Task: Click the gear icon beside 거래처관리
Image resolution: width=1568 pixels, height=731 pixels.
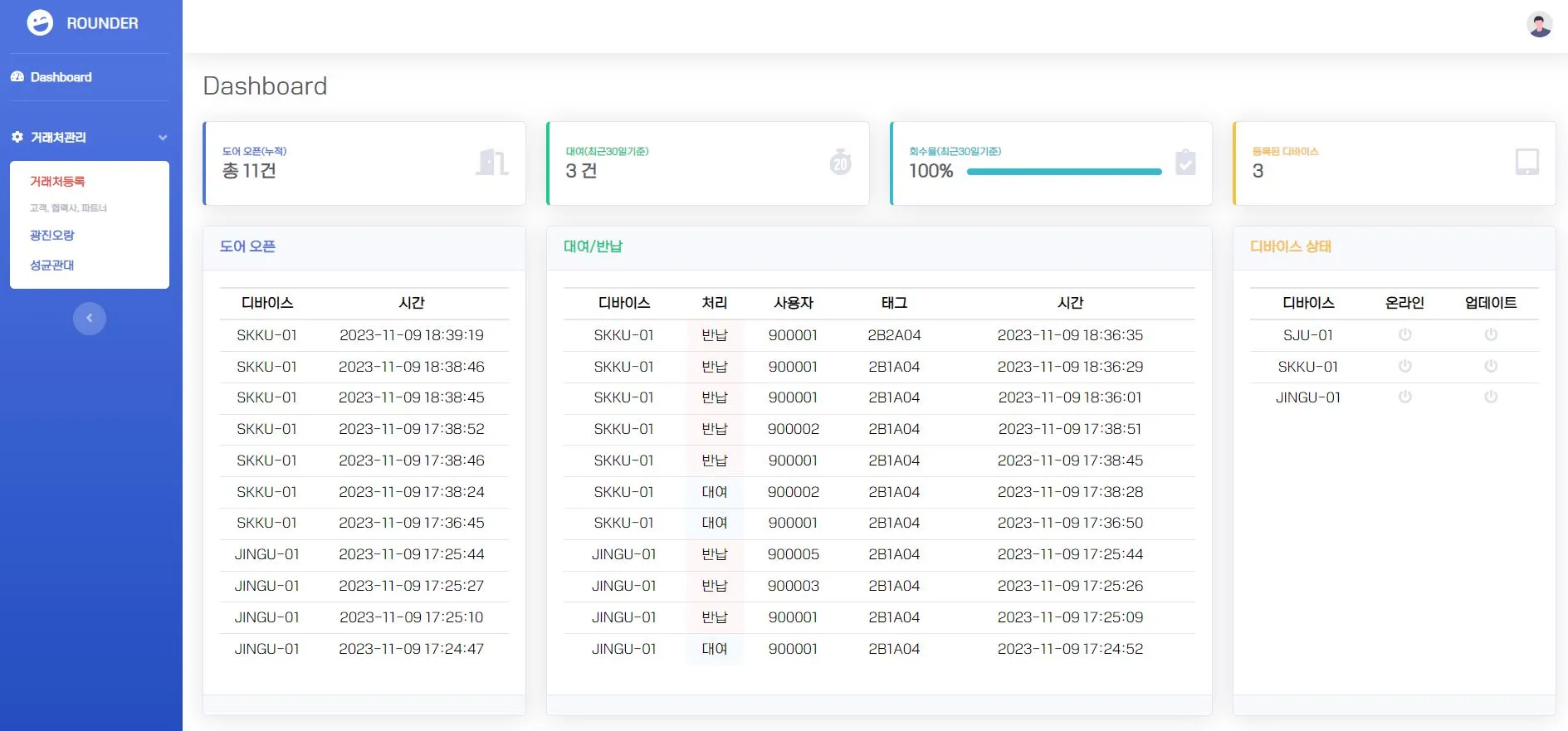Action: (17, 137)
